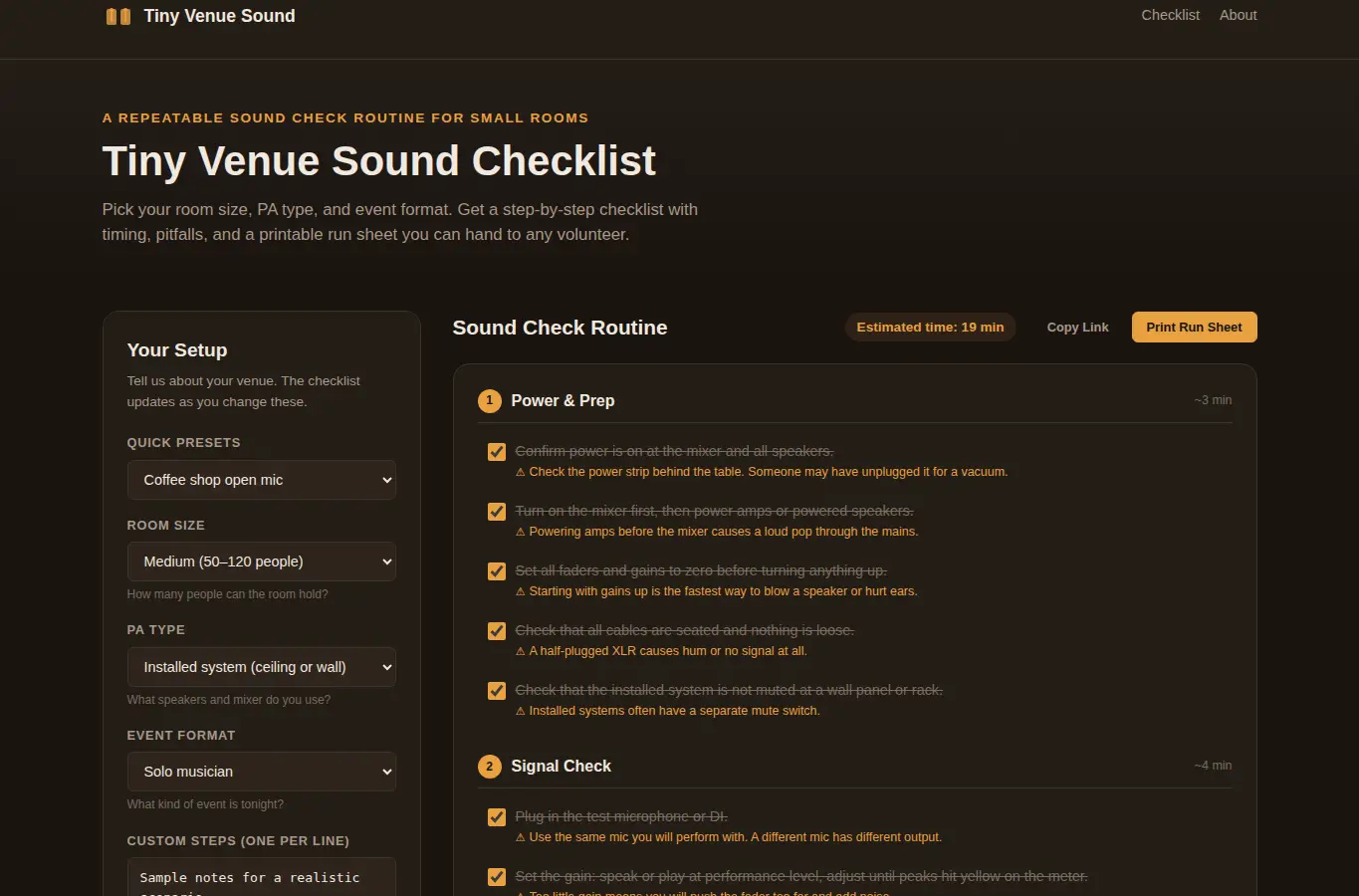
Task: Open Quick Presets dropdown showing Coffee shop open mic
Action: coord(261,480)
